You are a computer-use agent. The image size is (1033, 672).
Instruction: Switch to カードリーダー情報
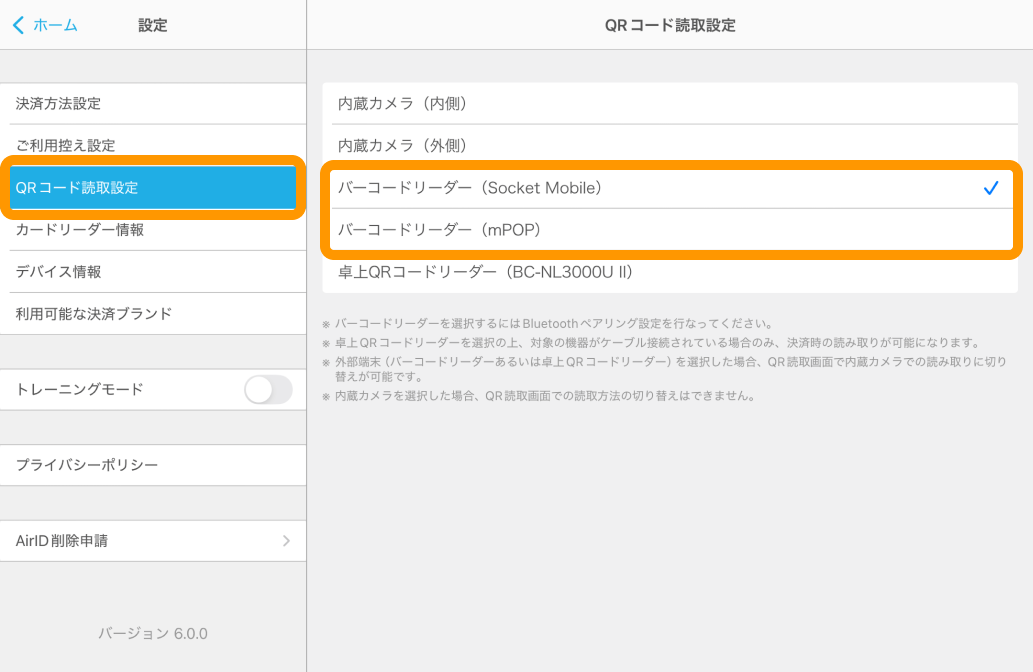point(150,229)
